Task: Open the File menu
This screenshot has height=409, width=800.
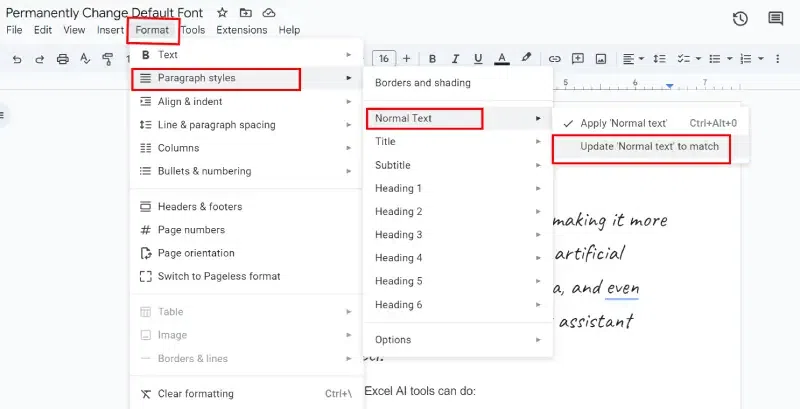Action: coord(14,30)
